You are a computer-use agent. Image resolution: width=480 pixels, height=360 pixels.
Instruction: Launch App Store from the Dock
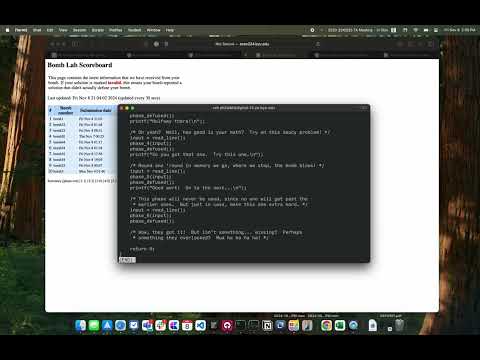107,325
